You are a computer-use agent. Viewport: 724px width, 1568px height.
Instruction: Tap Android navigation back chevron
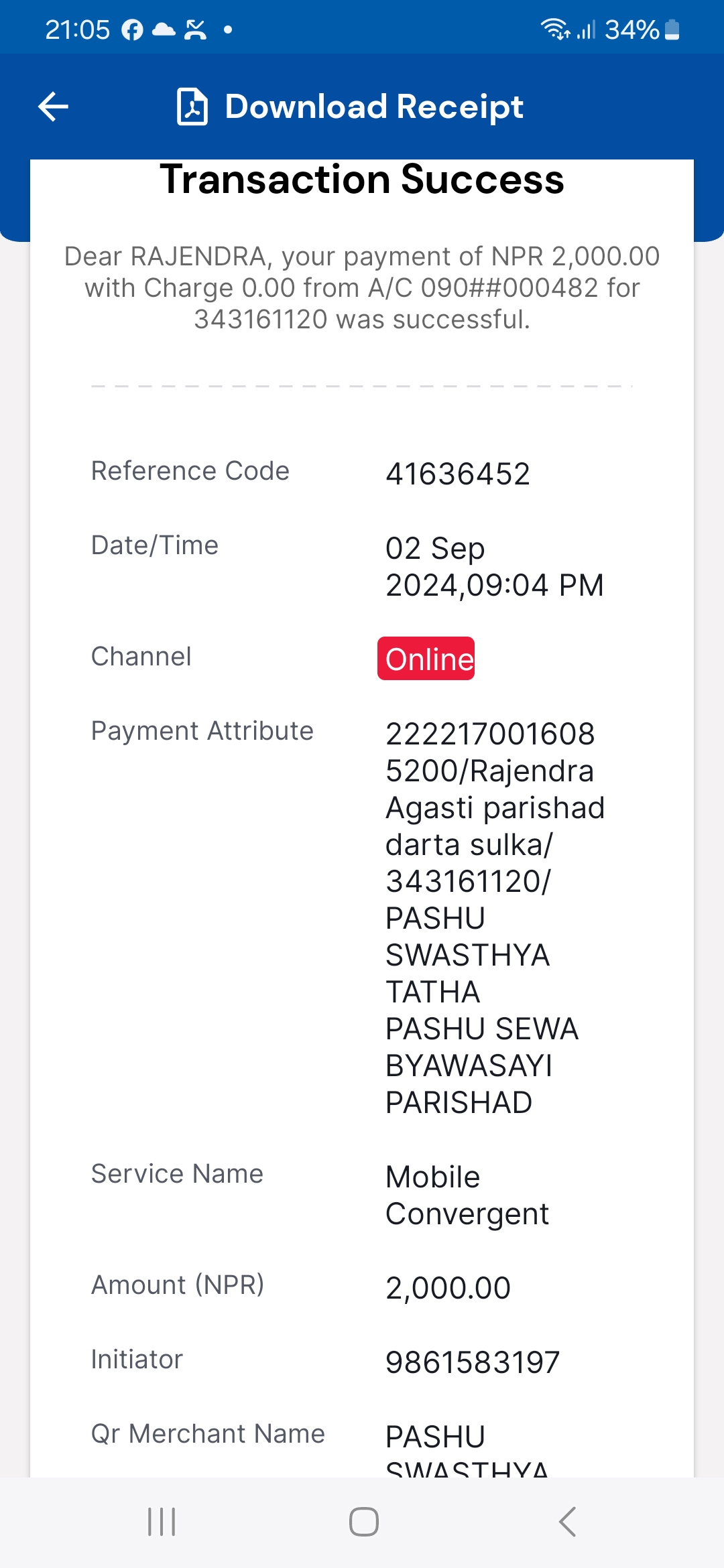(x=567, y=1522)
